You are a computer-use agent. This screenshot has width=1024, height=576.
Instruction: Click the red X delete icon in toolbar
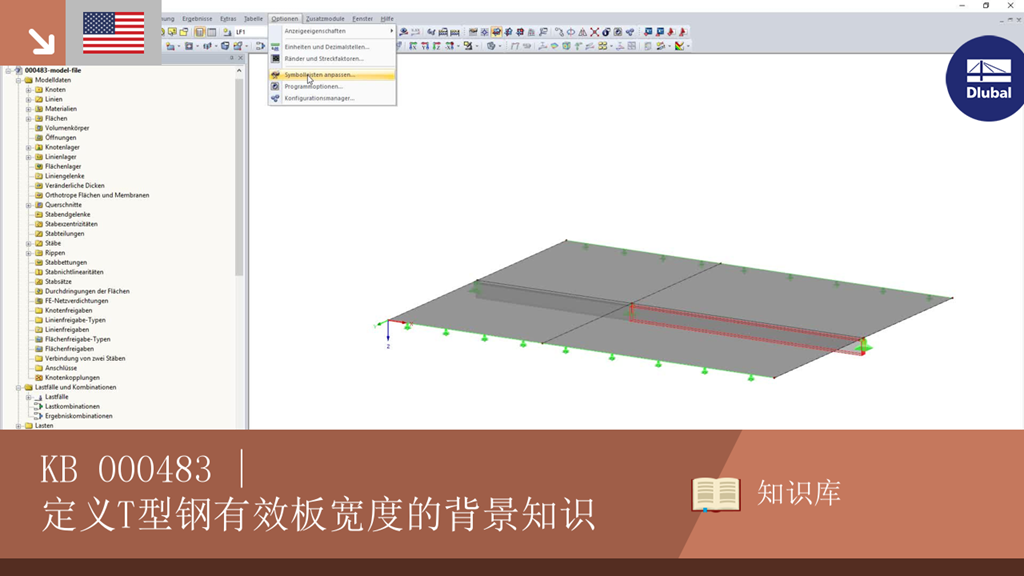pyautogui.click(x=594, y=31)
